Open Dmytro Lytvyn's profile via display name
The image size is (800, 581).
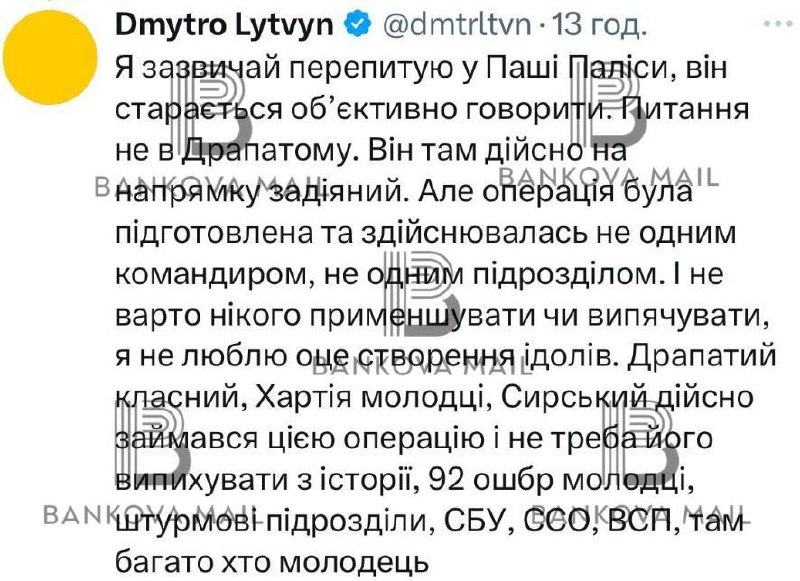224,23
